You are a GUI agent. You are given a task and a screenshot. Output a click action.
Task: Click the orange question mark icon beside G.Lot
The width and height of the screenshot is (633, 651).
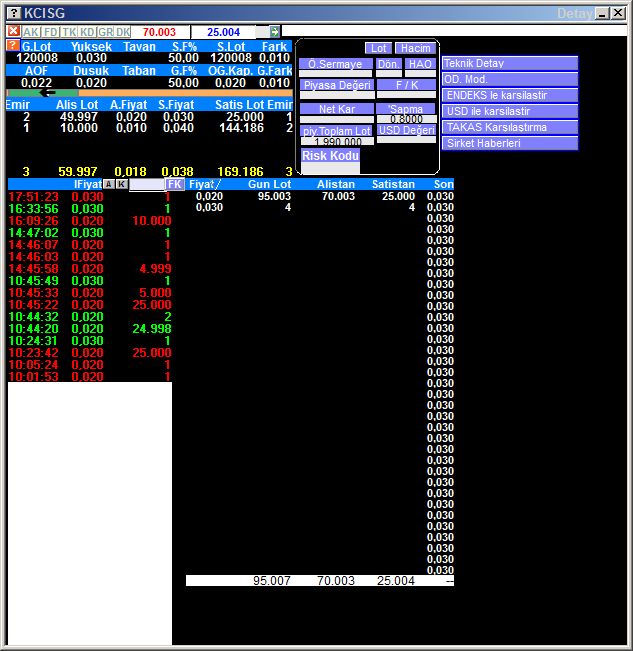point(13,45)
